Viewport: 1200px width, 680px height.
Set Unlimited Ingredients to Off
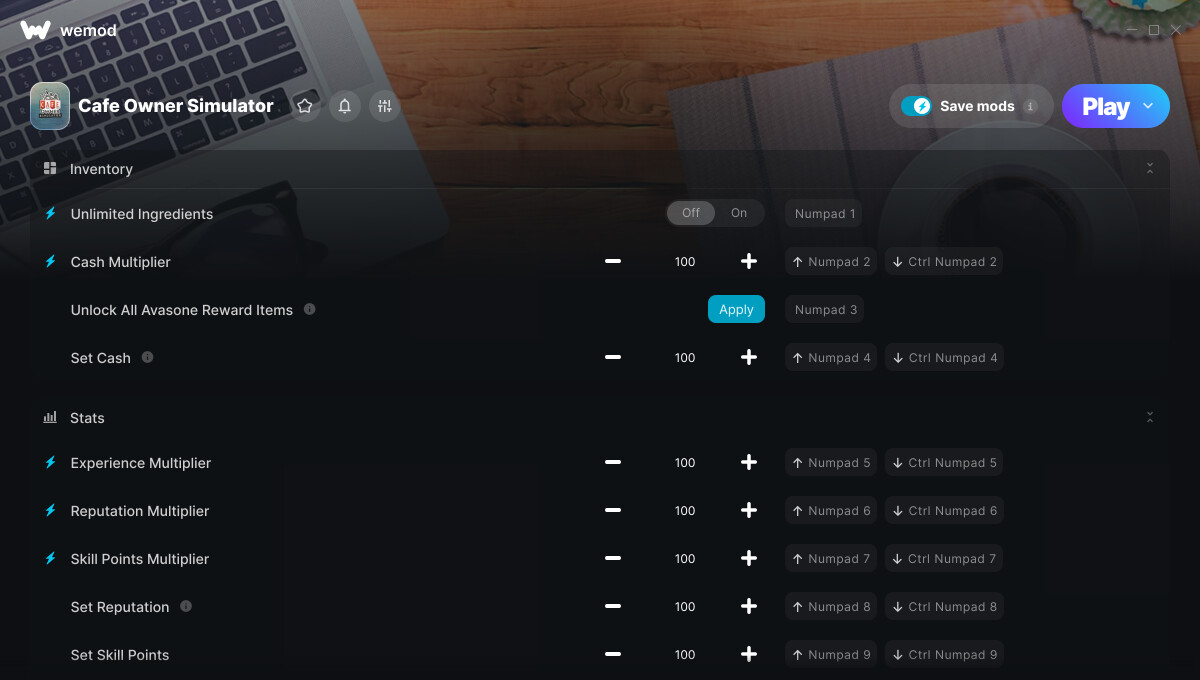691,213
